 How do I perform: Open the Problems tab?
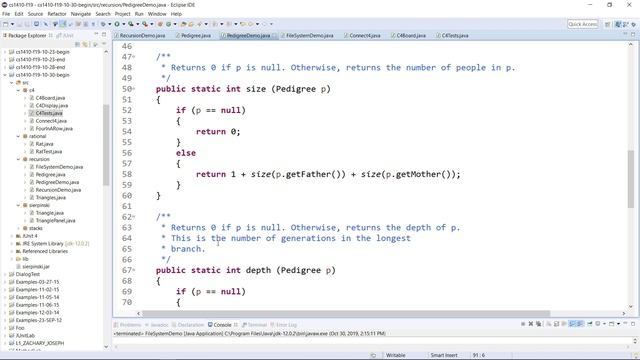pos(127,325)
